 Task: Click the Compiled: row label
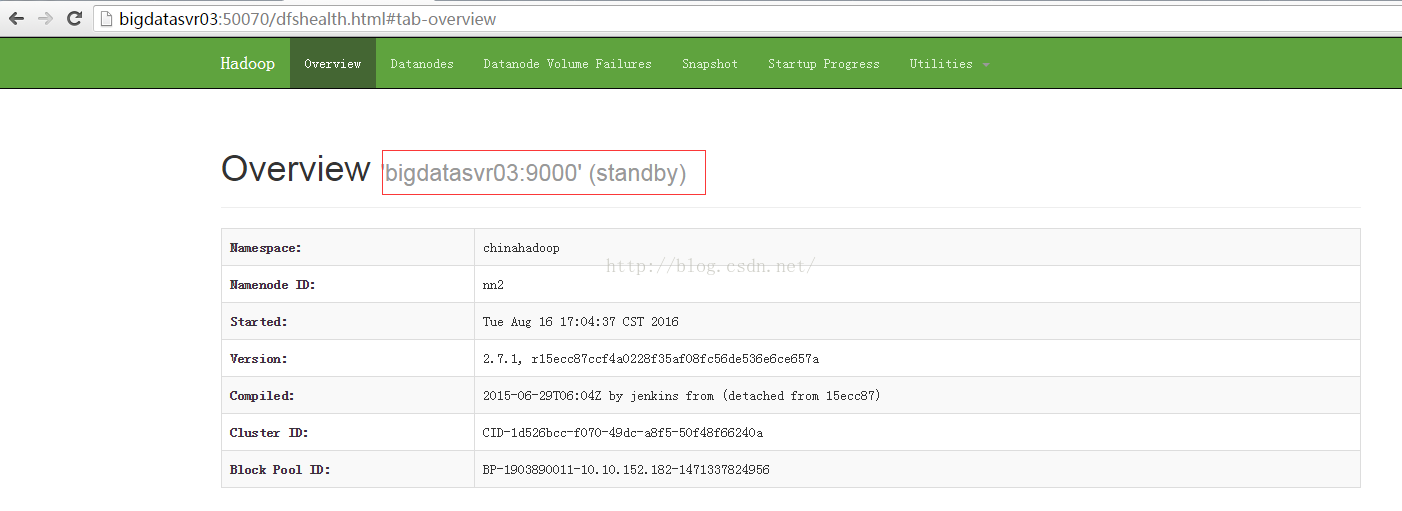262,395
